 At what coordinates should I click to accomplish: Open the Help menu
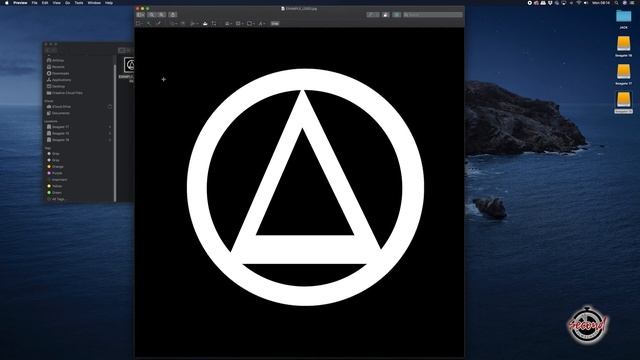click(x=109, y=3)
